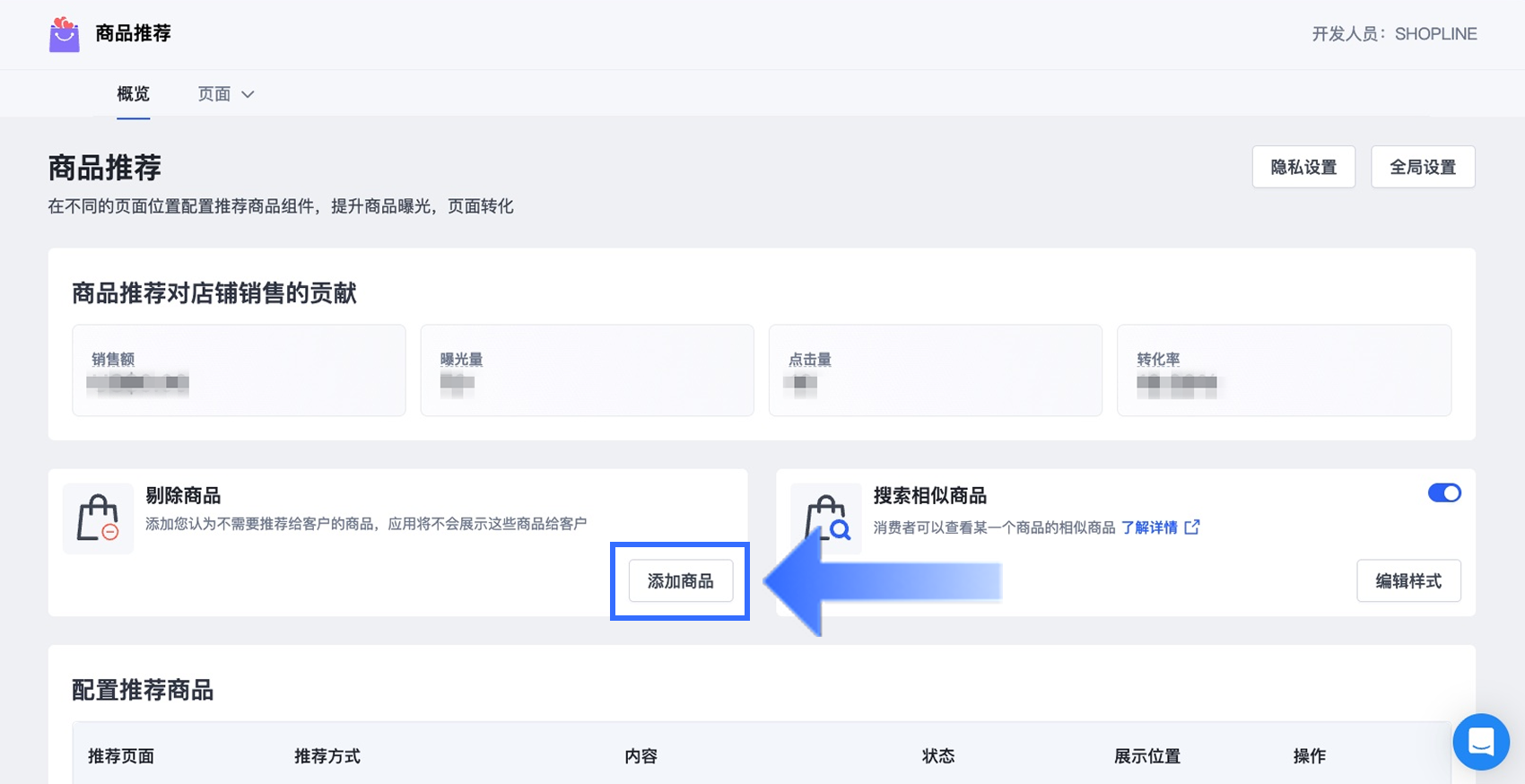Open the live chat support bubble
This screenshot has width=1525, height=784.
1480,742
